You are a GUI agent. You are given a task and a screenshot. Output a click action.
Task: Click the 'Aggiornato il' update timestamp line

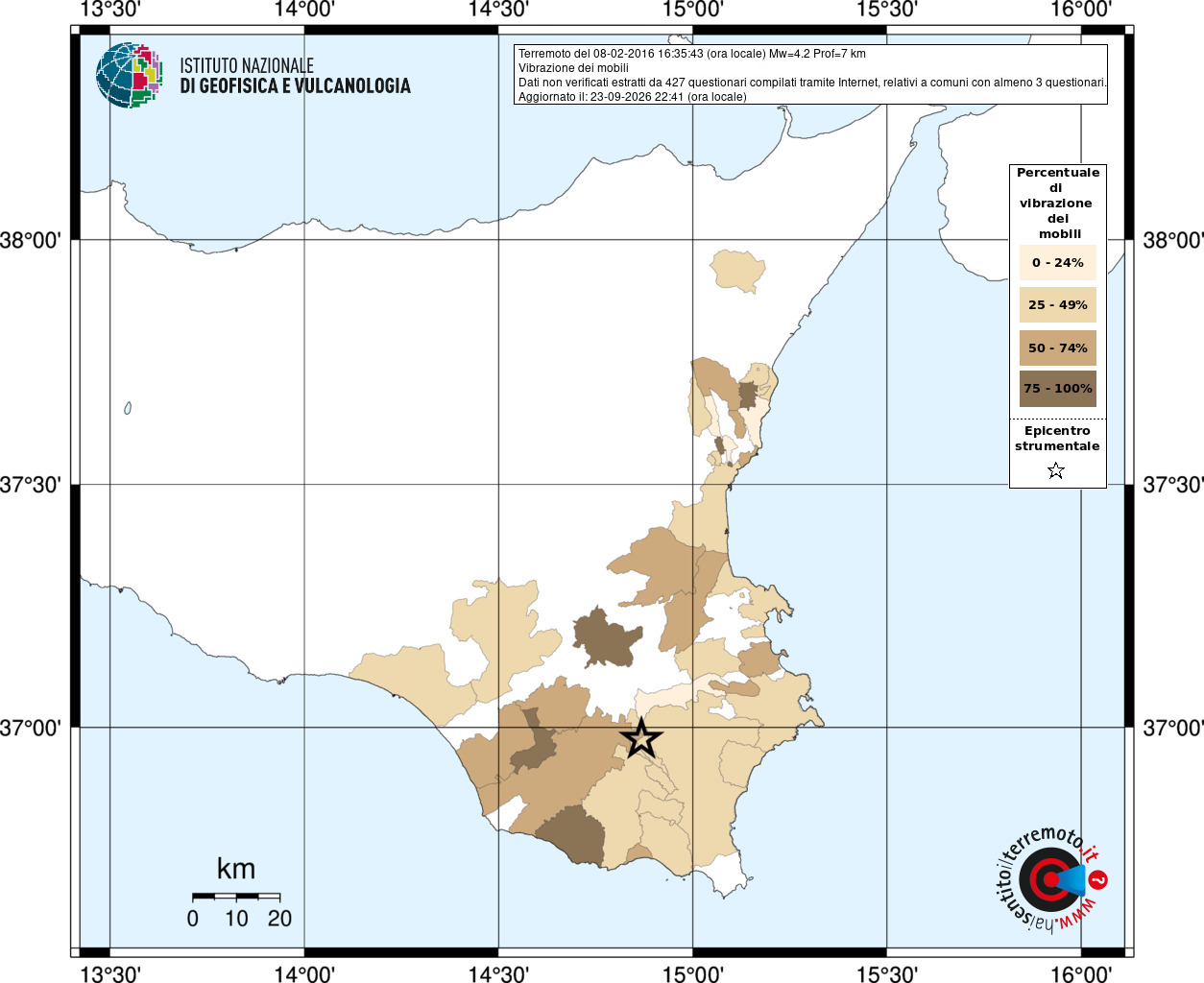coord(633,97)
